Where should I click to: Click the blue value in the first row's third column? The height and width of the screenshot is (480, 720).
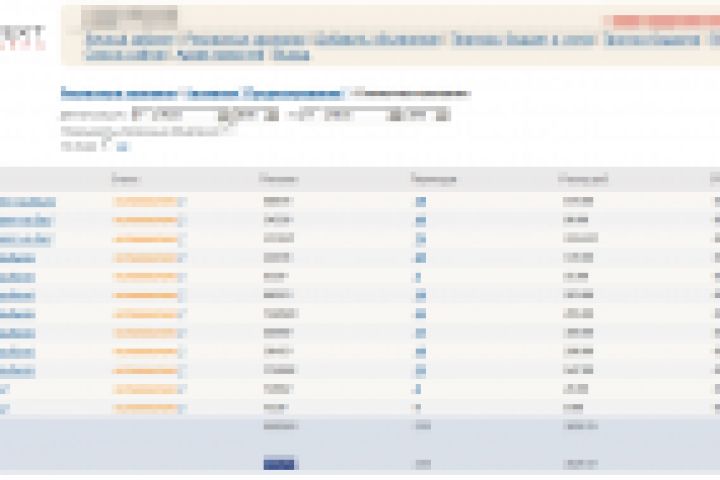[421, 202]
